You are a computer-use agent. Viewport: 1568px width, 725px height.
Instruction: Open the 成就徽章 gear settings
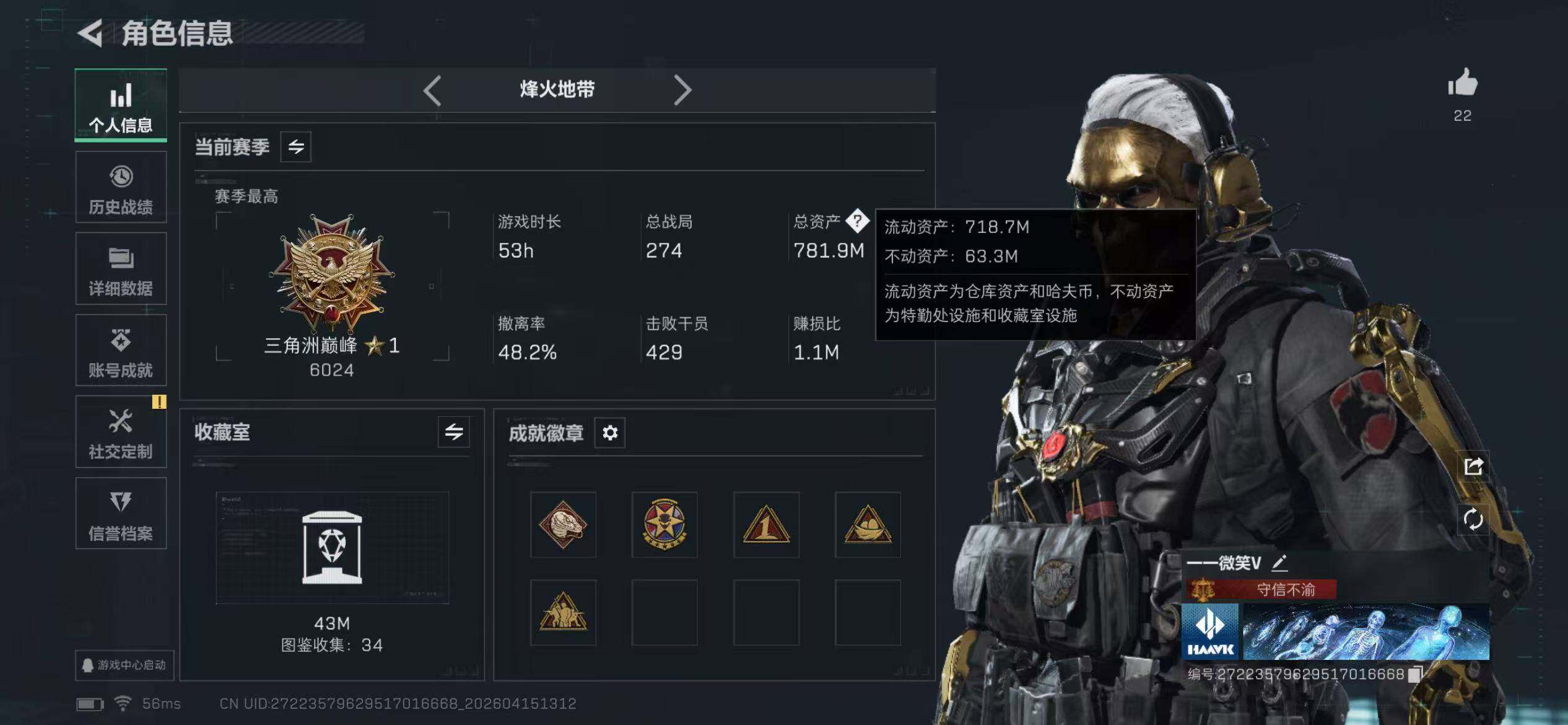click(x=610, y=433)
